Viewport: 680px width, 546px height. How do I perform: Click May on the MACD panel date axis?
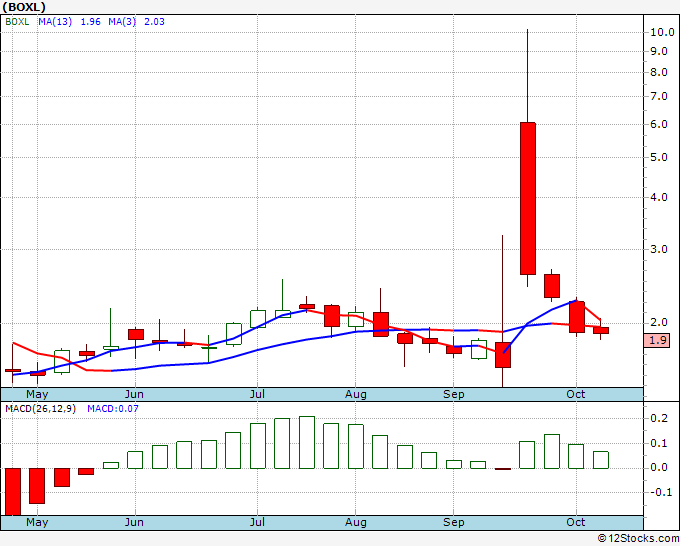(37, 522)
